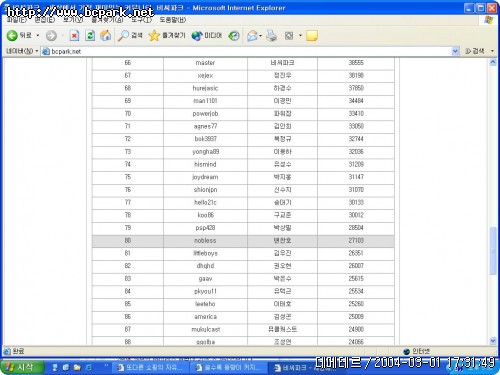Image resolution: width=500 pixels, height=375 pixels.
Task: Click the user ID xejex
Action: 205,75
